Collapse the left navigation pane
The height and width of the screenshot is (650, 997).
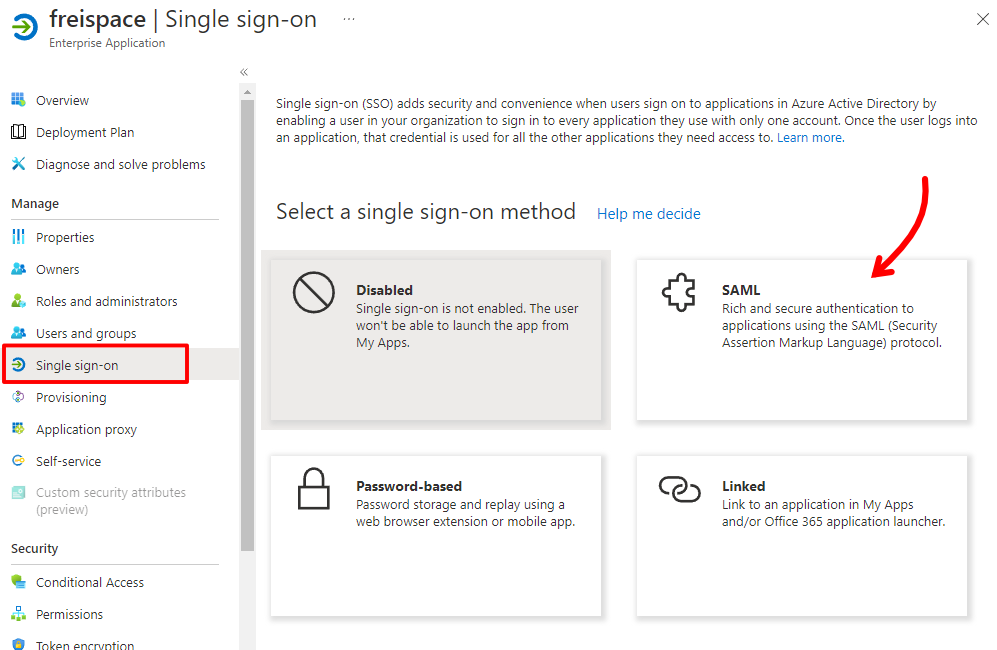click(243, 72)
